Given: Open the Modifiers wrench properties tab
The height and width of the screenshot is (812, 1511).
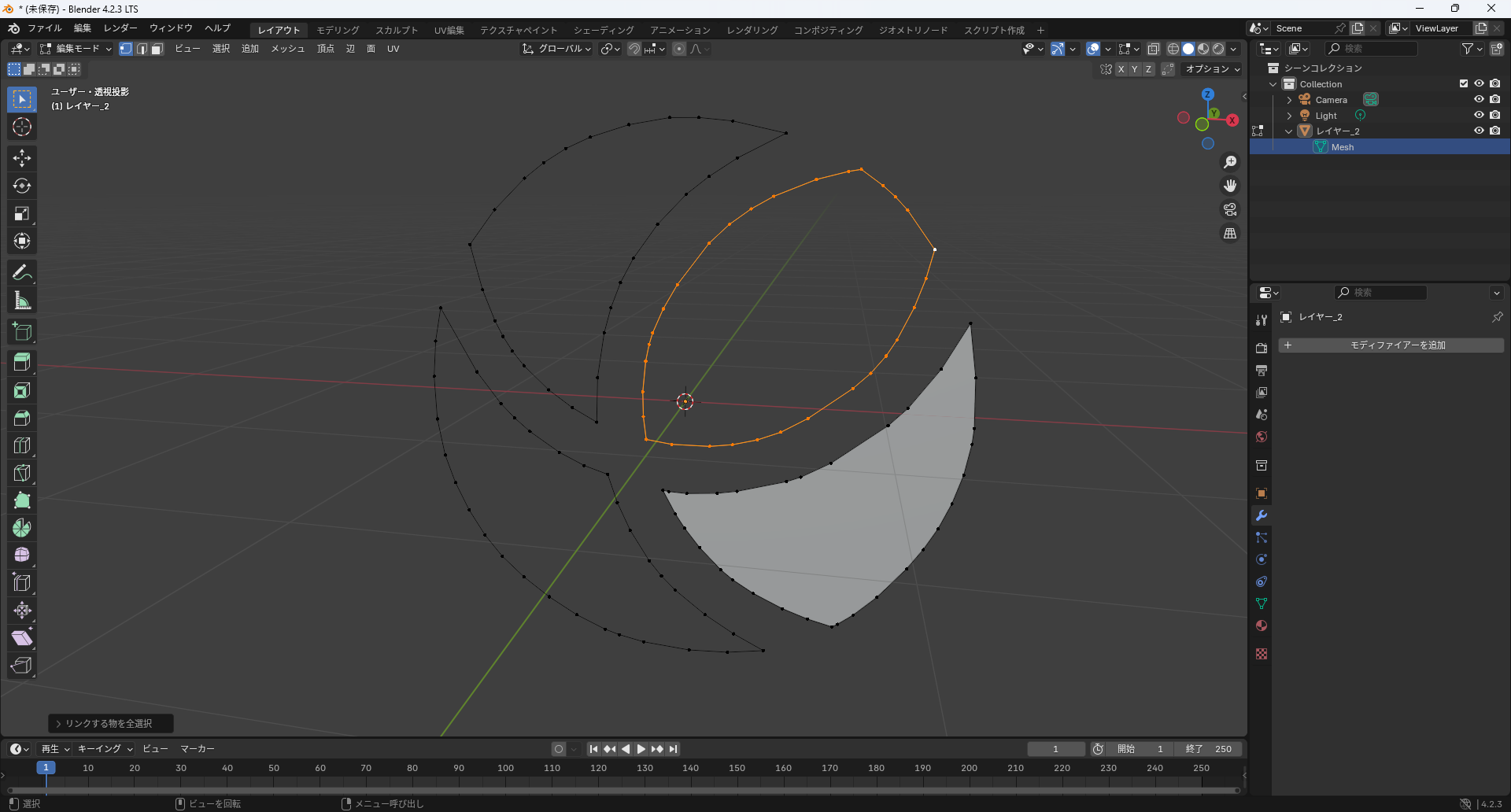Looking at the screenshot, I should click(1262, 515).
